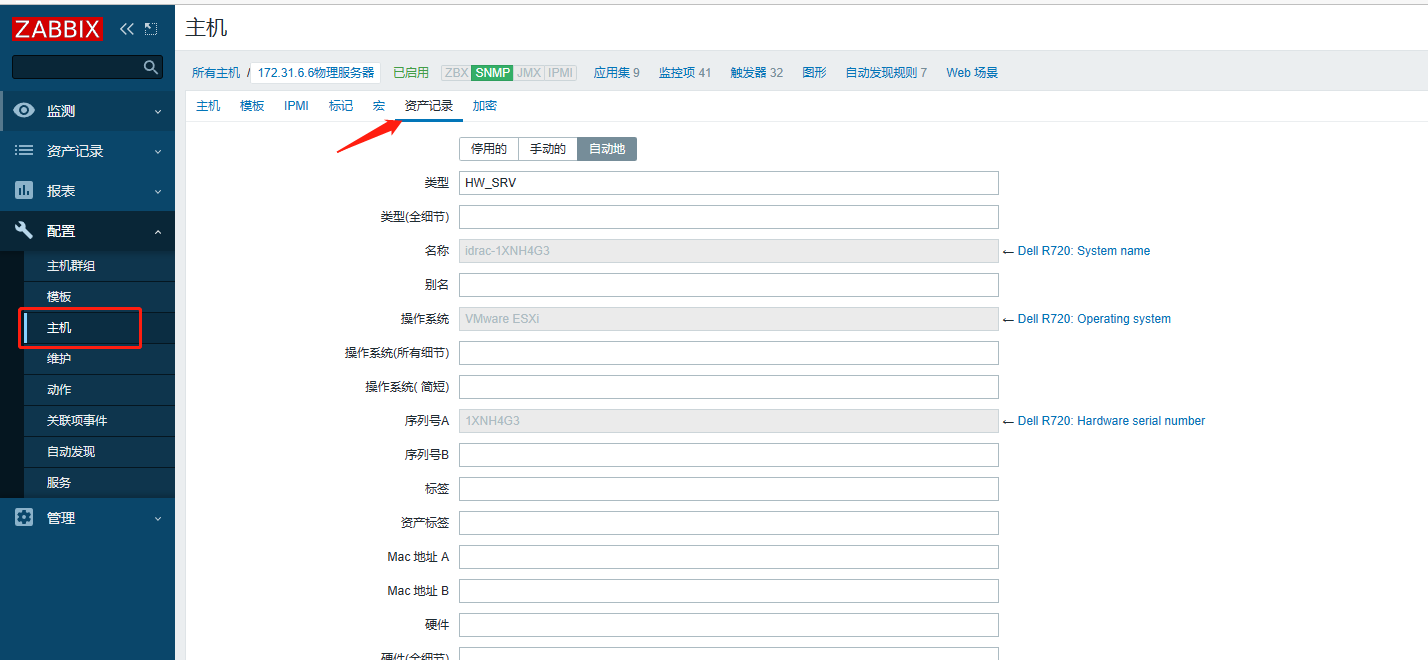Select the 监测 eye icon in sidebar
Viewport: 1428px width, 660px height.
22,111
